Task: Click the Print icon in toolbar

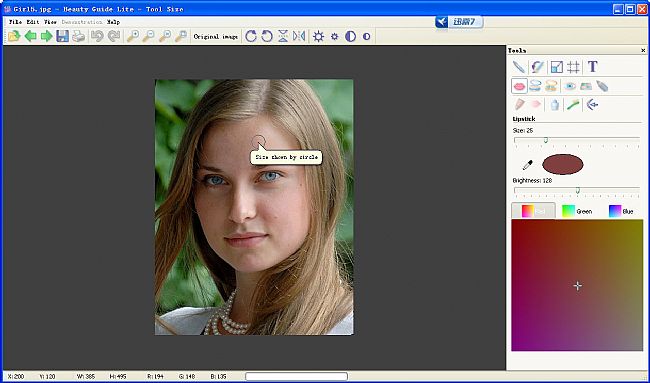Action: (x=78, y=36)
